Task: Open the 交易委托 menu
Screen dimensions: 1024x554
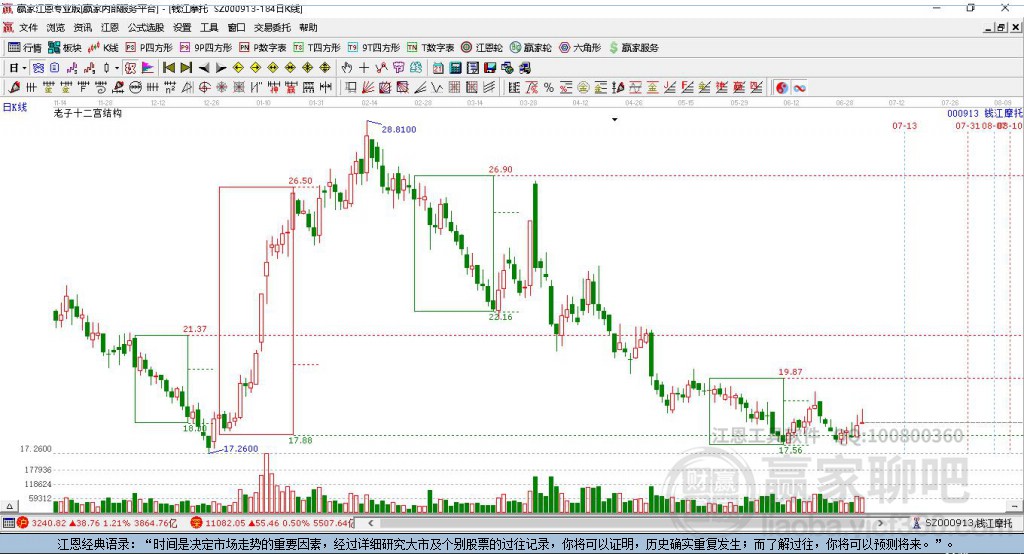Action: 272,27
